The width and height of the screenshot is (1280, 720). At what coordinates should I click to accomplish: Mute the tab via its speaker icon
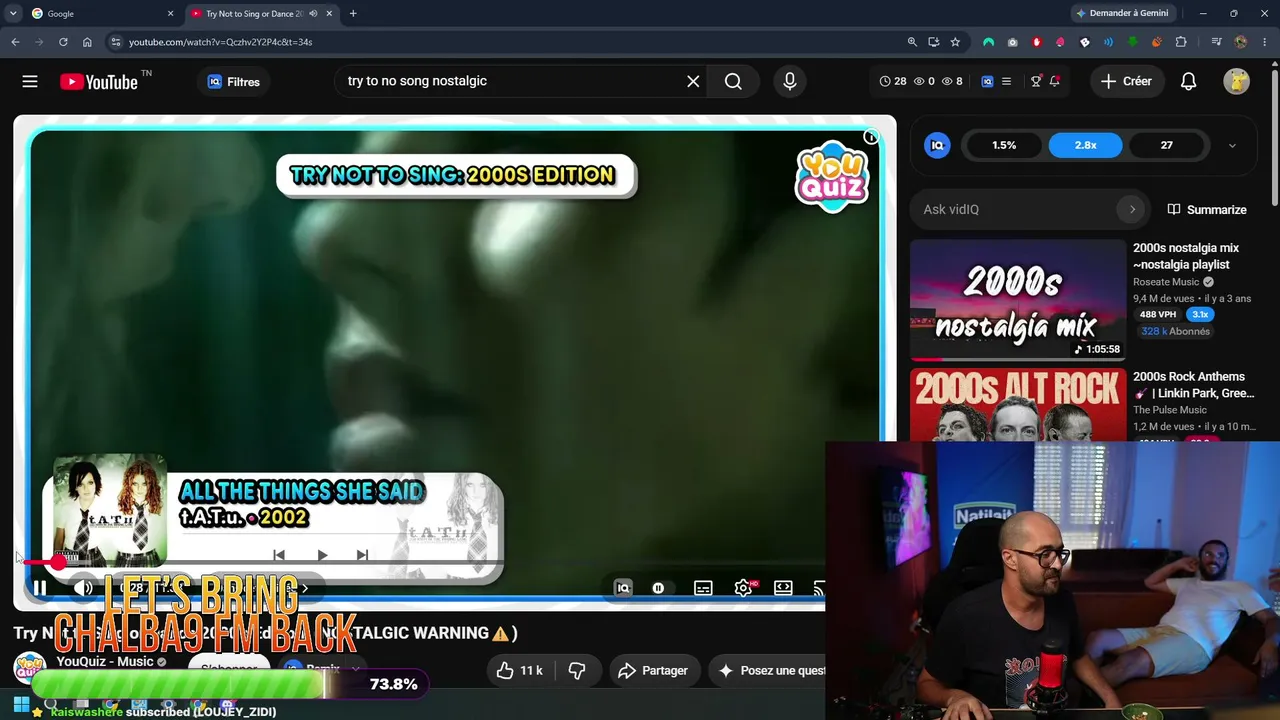tap(313, 14)
